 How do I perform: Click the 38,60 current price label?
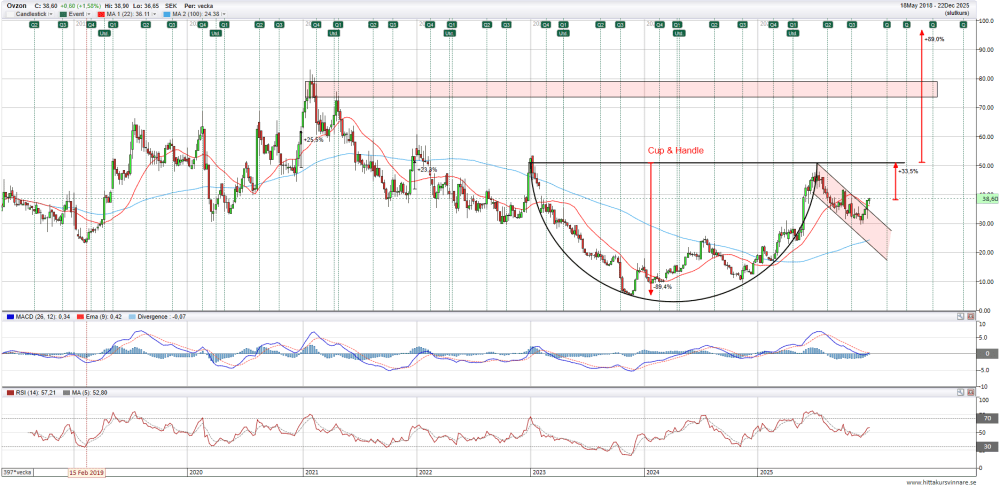click(988, 199)
